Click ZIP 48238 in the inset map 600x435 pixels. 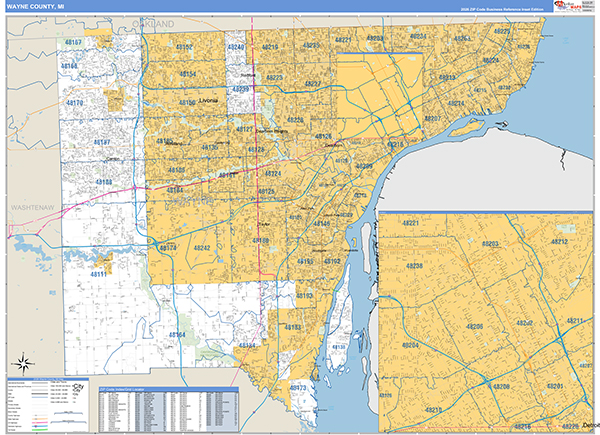[414, 266]
